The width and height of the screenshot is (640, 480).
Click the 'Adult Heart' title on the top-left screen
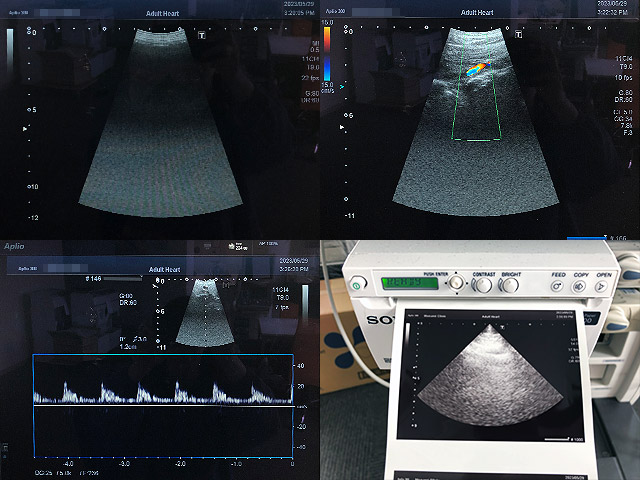click(162, 13)
